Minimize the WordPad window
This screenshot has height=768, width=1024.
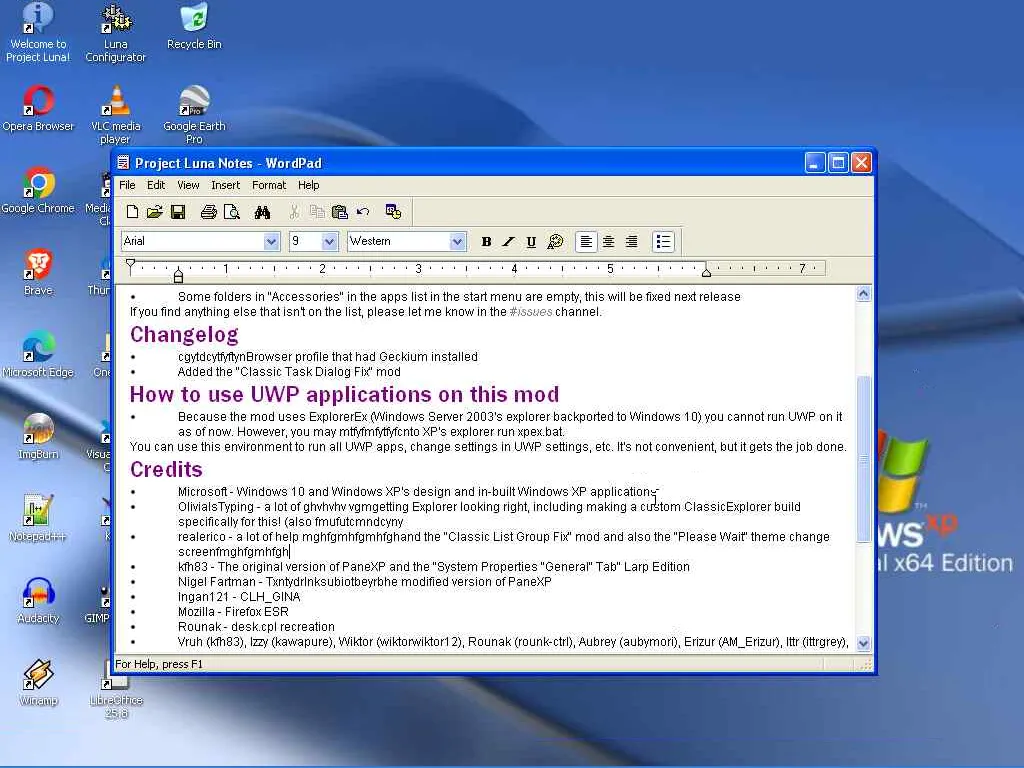[814, 163]
